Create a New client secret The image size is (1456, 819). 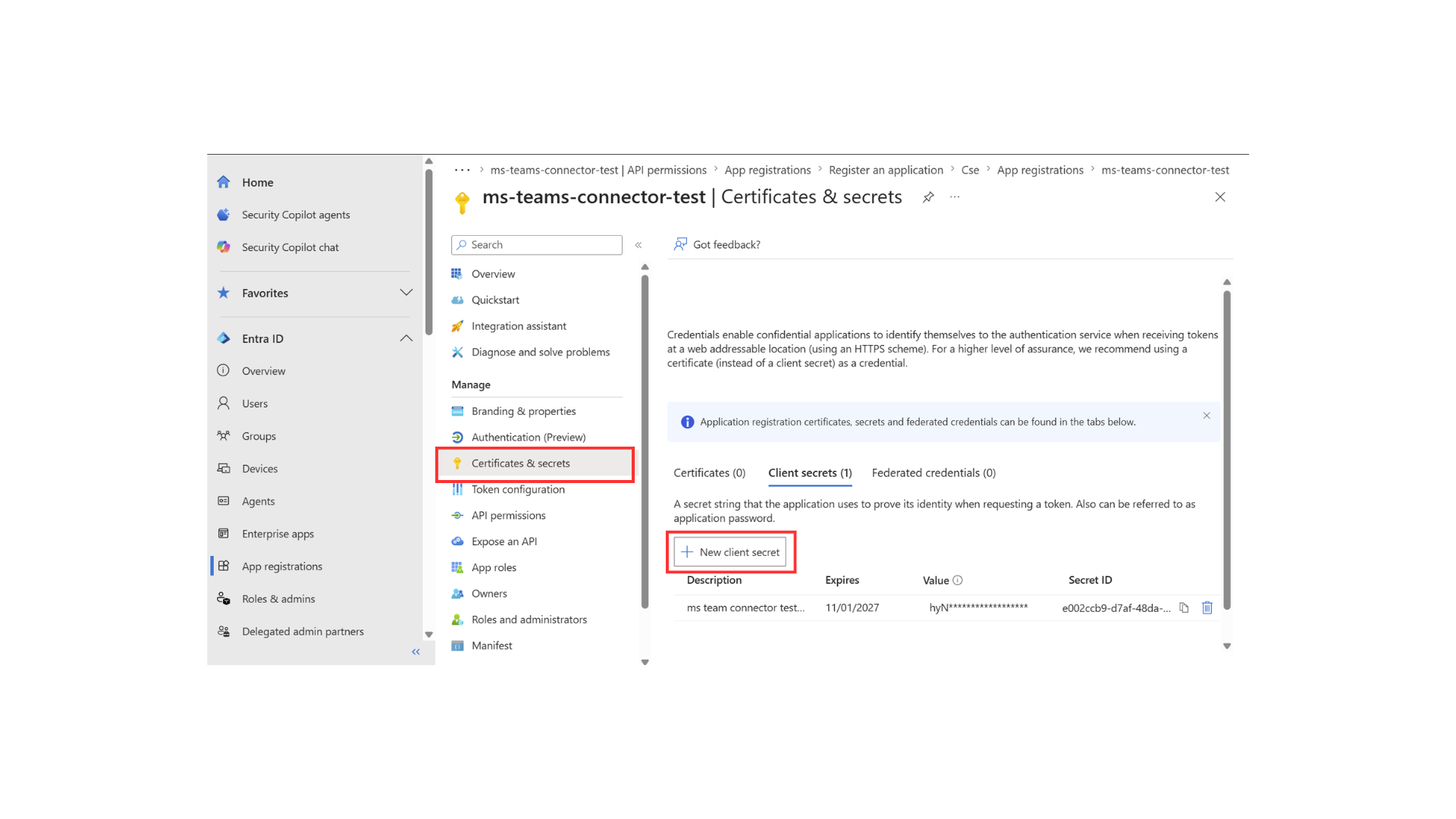(x=730, y=552)
